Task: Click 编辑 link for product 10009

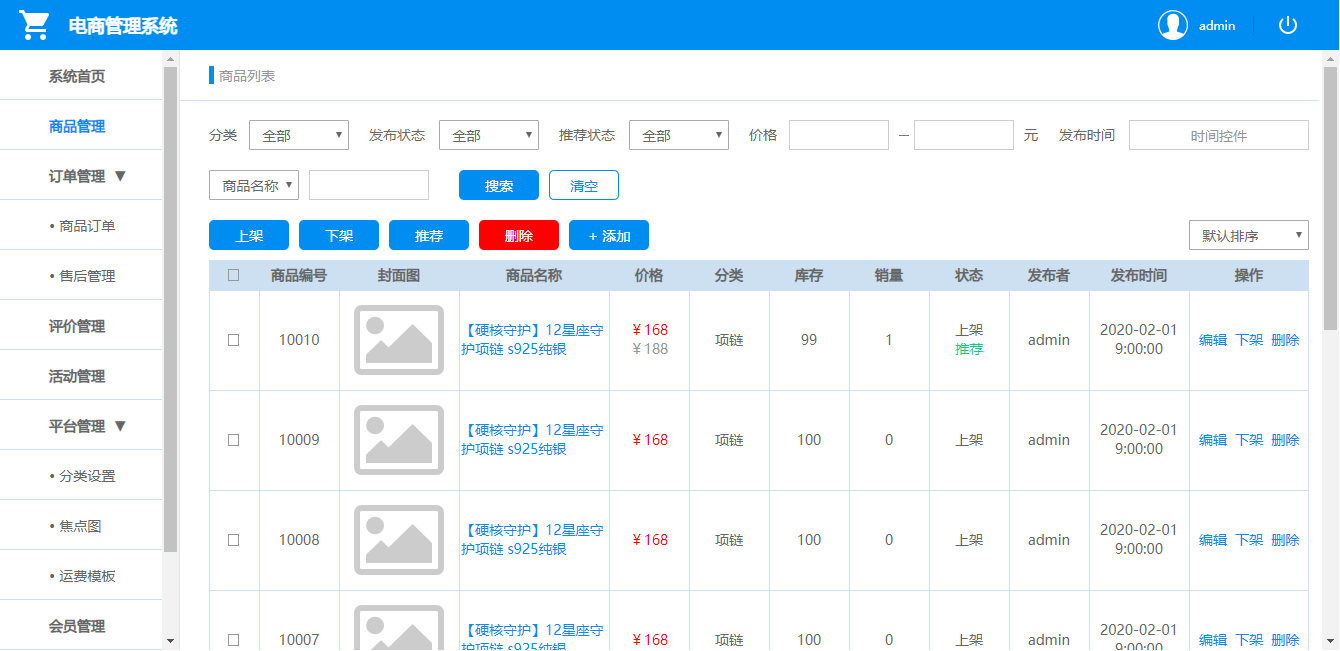Action: pos(1213,440)
